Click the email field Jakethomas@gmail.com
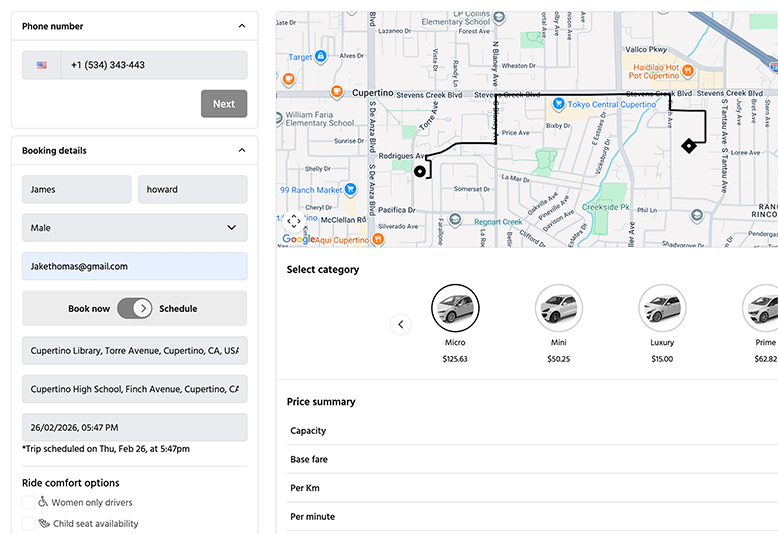This screenshot has width=778, height=534. click(134, 266)
